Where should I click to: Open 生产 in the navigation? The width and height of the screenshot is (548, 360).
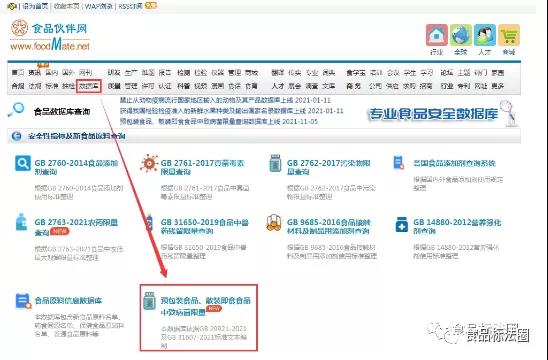pos(131,73)
